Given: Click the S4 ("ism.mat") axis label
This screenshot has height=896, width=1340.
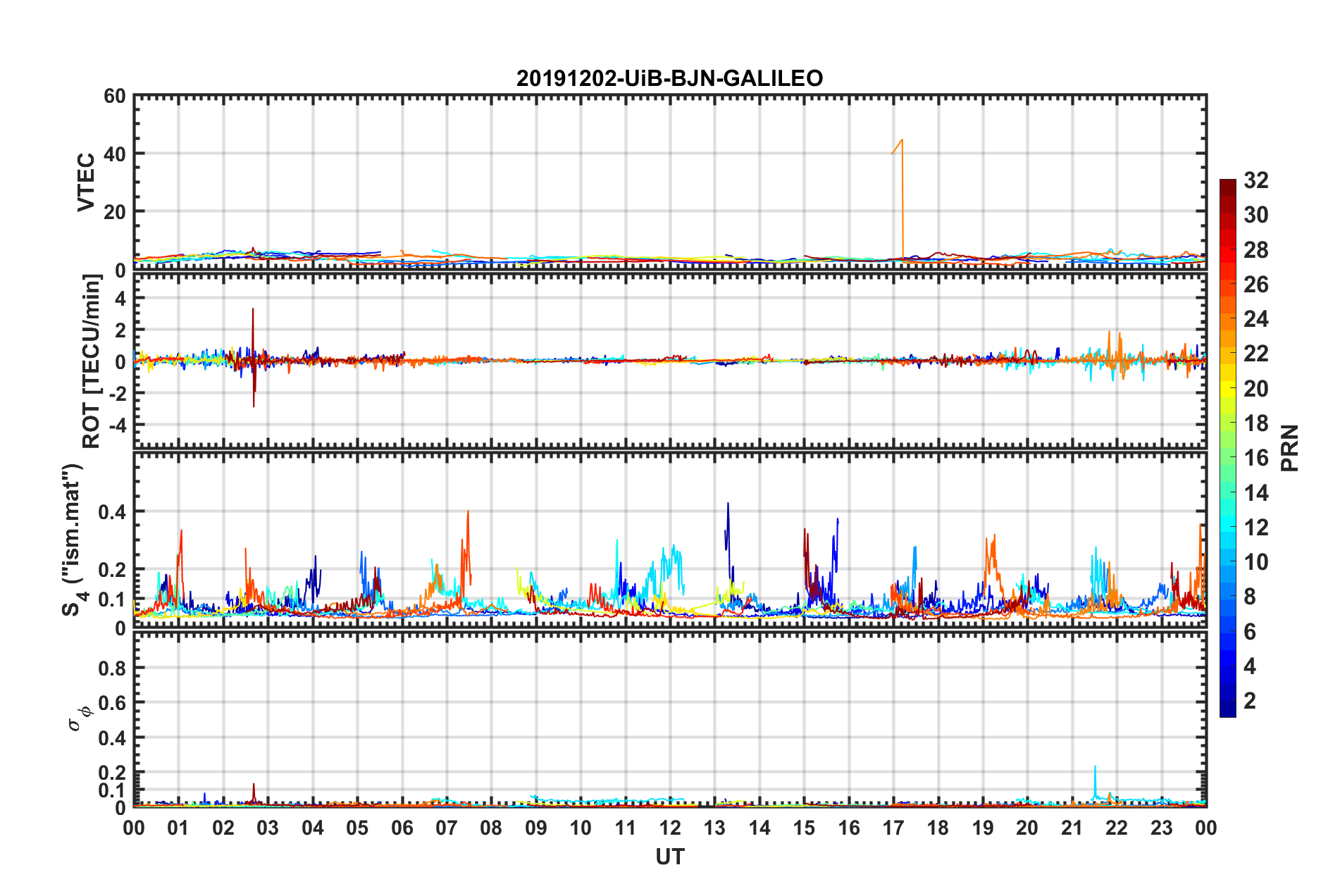Looking at the screenshot, I should 73,540.
